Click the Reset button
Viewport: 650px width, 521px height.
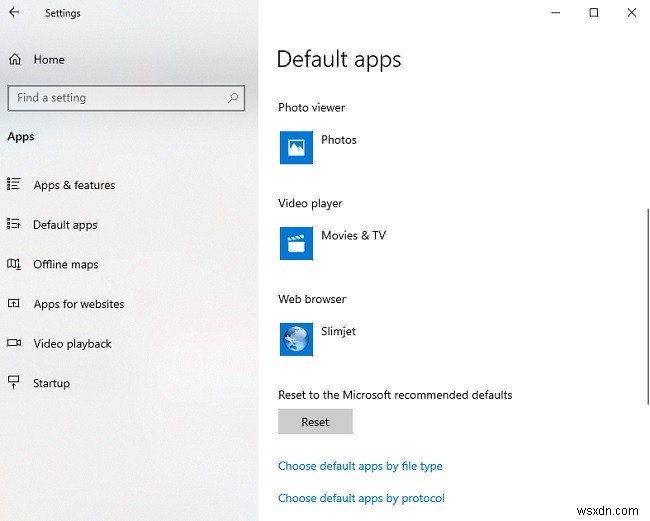pos(315,422)
